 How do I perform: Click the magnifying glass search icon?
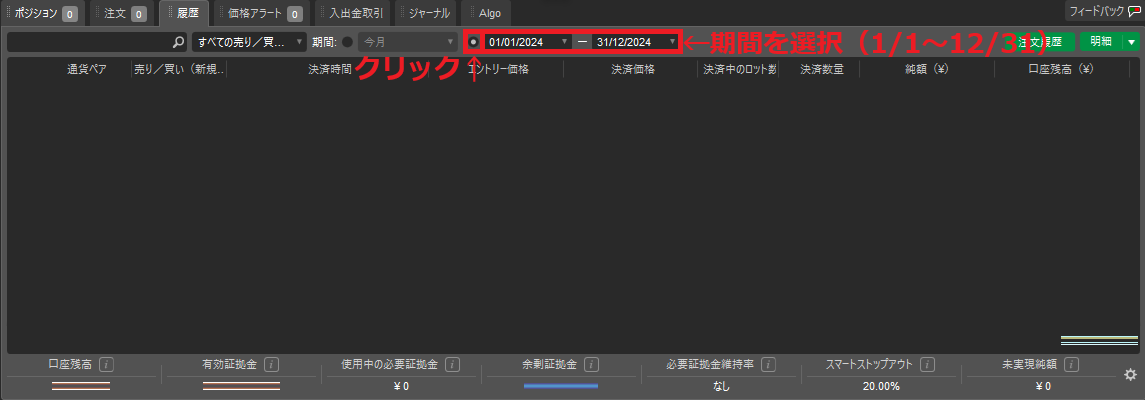178,42
